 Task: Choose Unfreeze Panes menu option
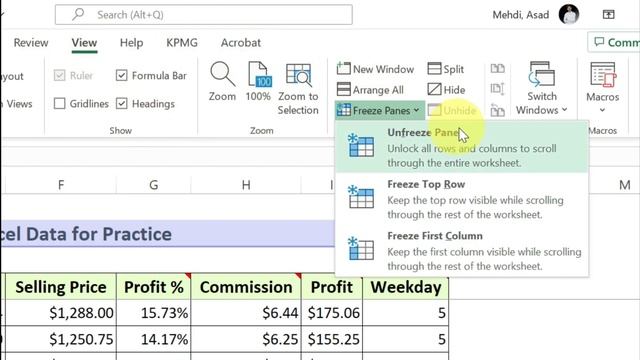462,147
